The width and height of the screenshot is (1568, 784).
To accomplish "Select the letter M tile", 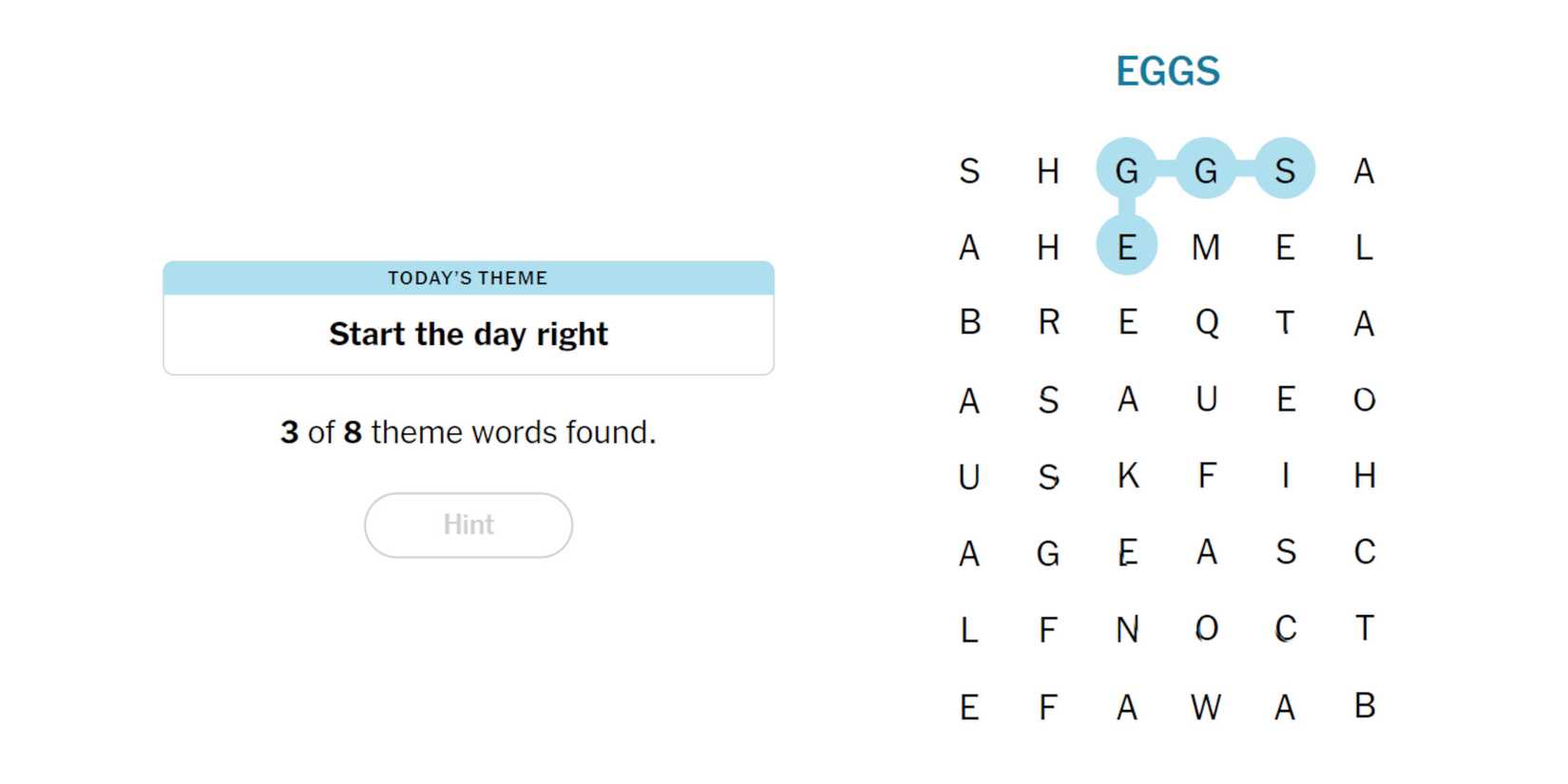I will [1206, 247].
